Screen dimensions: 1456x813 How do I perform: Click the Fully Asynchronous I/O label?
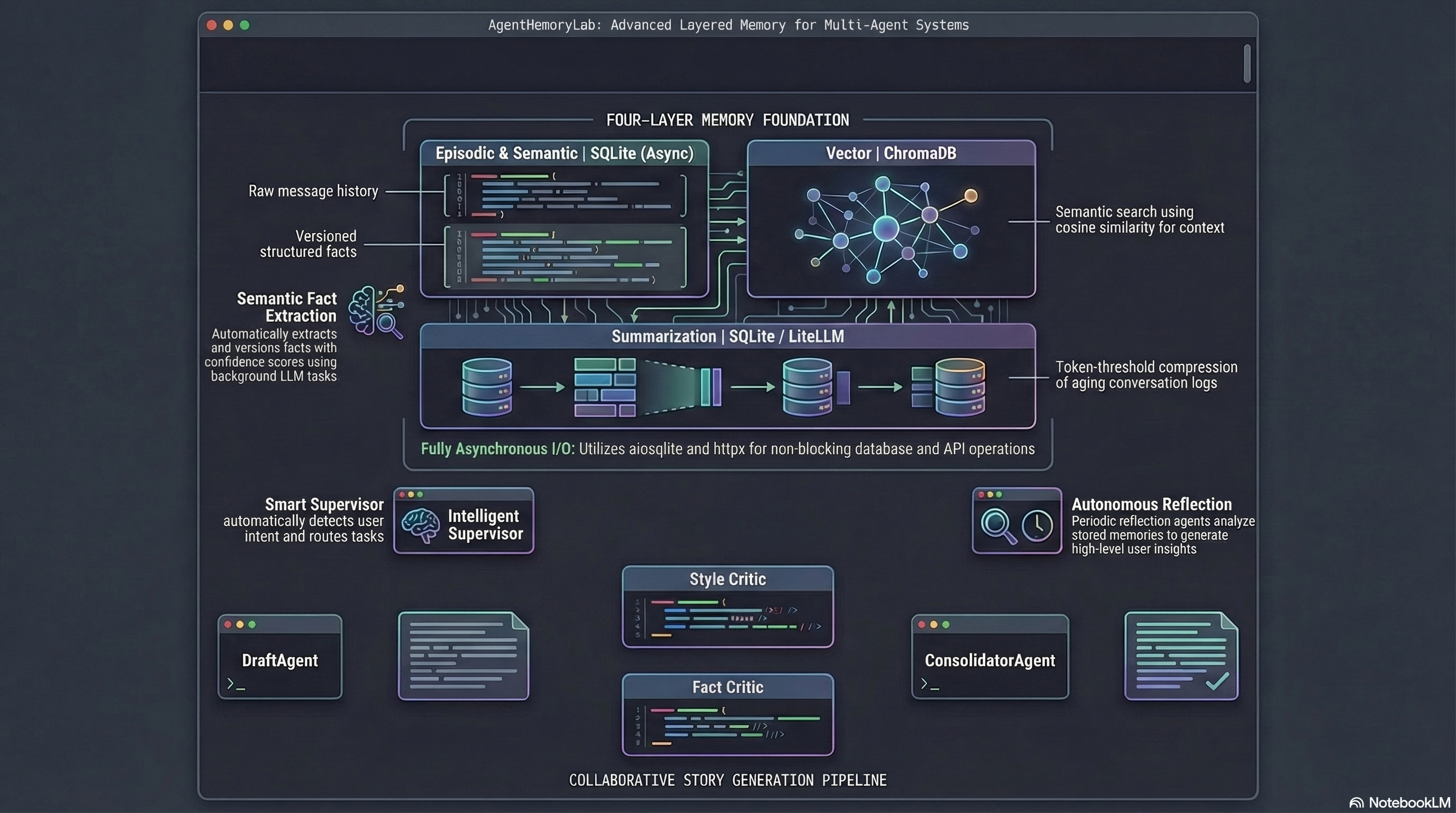[497, 448]
